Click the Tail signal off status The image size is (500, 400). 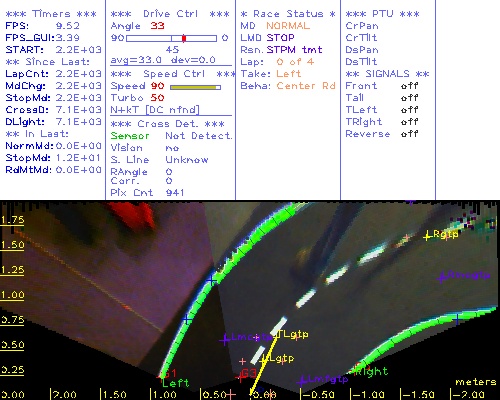[x=409, y=98]
